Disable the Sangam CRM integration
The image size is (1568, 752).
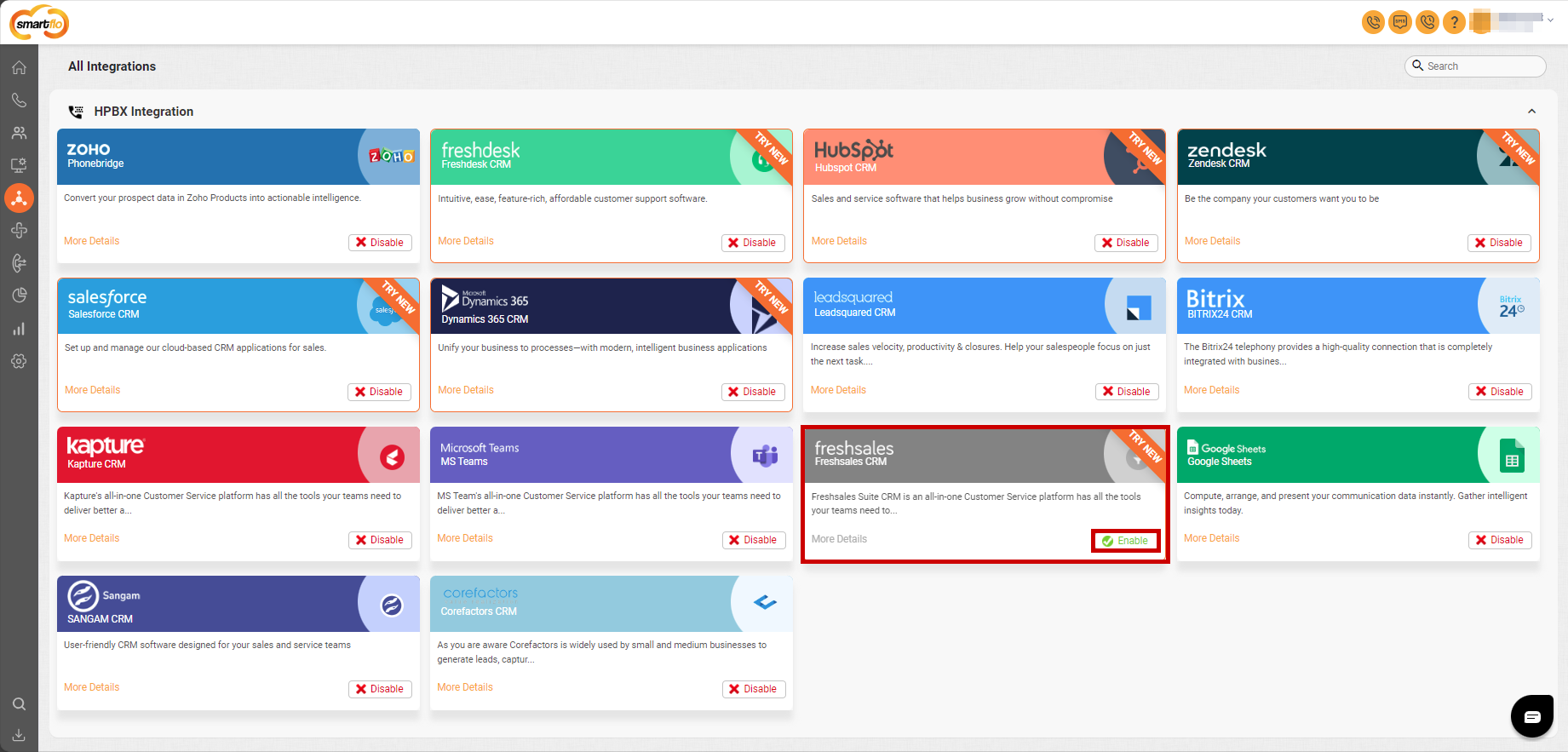pyautogui.click(x=380, y=689)
